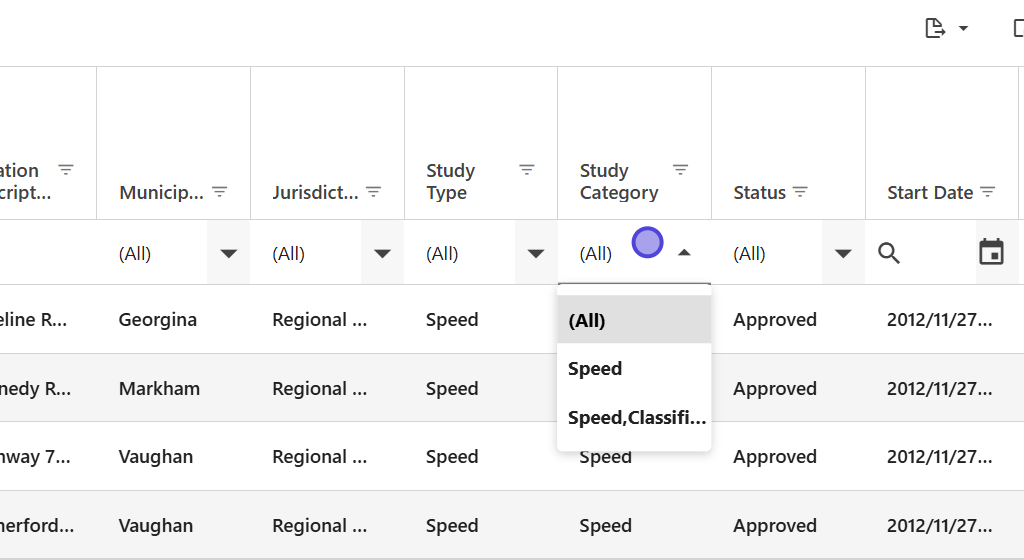Open the Status (All) filter dropdown
This screenshot has height=559, width=1024.
point(843,254)
